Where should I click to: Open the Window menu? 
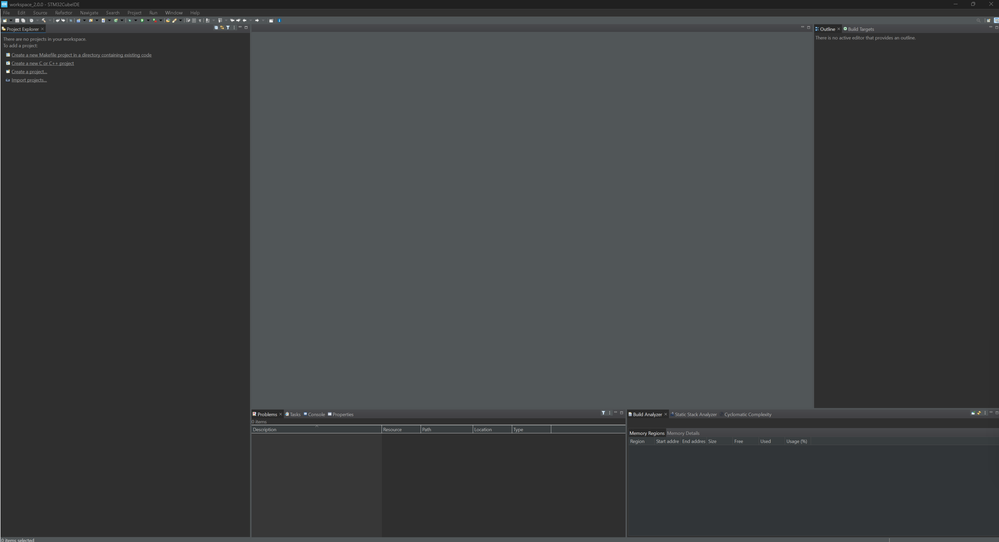click(x=174, y=13)
